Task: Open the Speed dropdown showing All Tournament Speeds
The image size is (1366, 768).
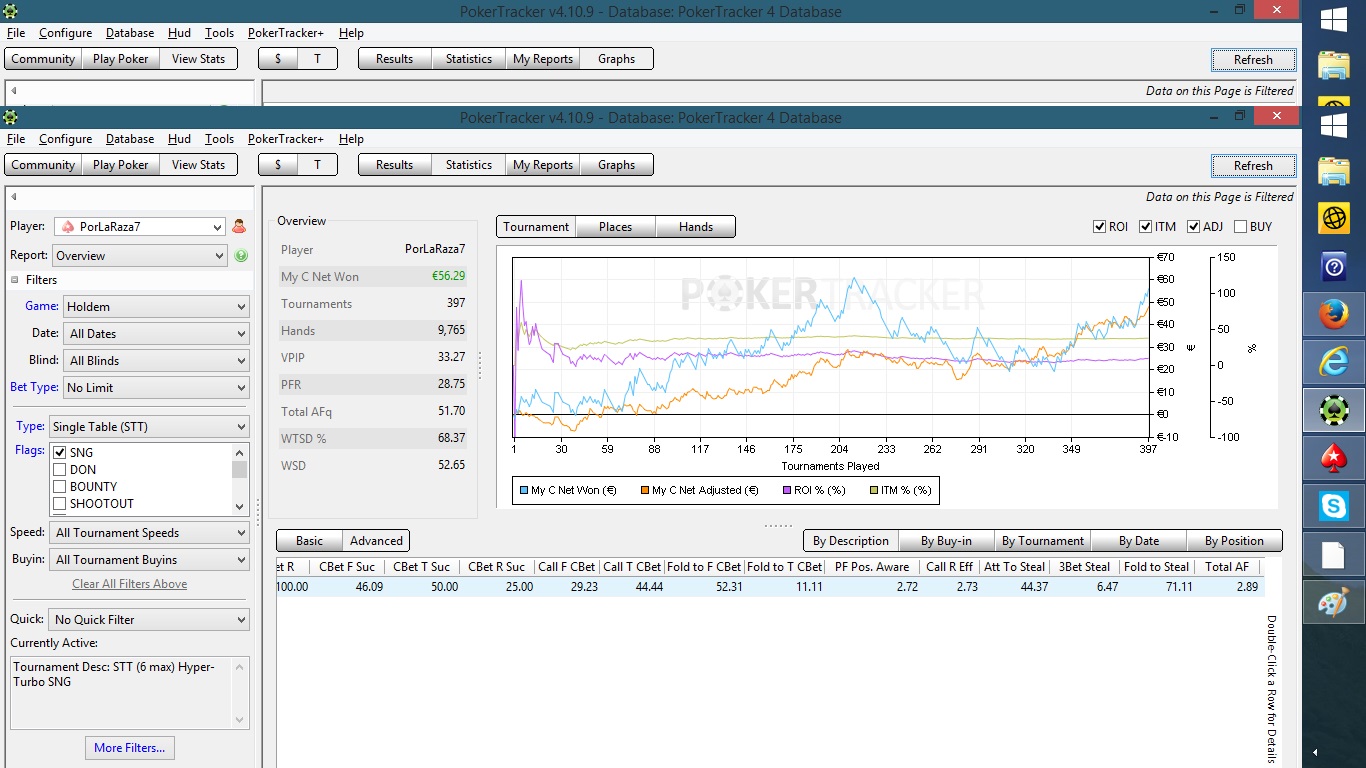Action: (150, 533)
